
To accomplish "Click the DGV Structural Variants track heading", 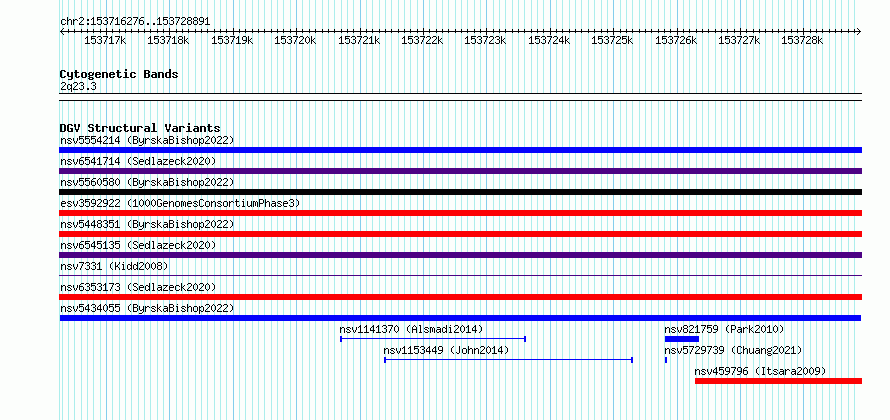I will tap(140, 128).
